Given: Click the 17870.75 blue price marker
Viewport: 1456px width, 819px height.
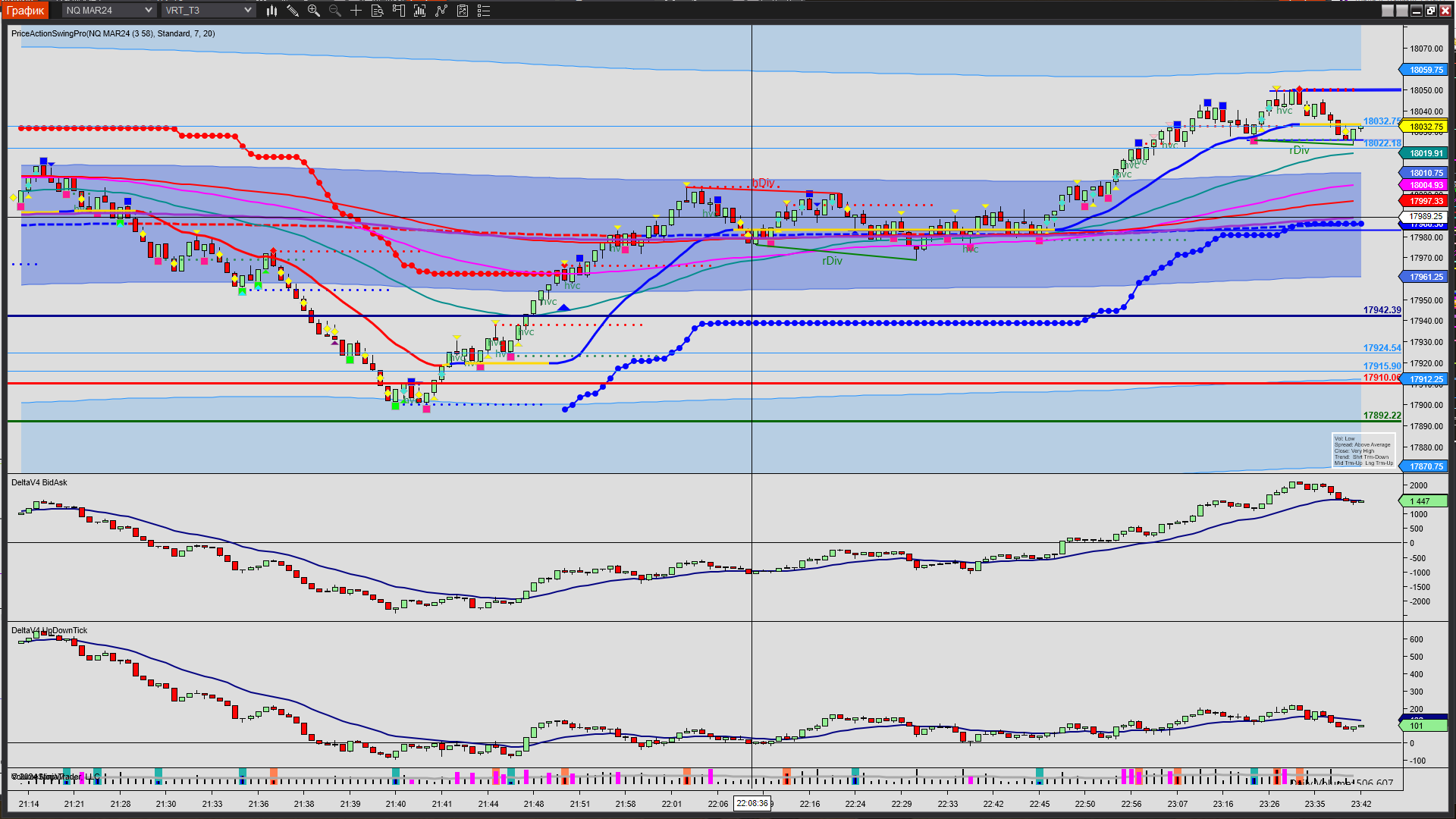Looking at the screenshot, I should (1425, 467).
